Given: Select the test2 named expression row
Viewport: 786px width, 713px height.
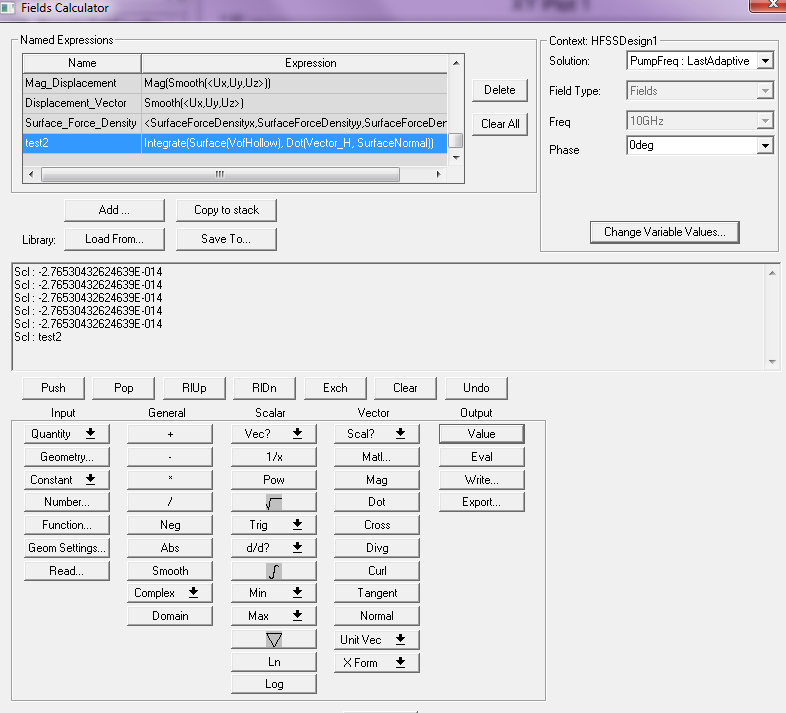Looking at the screenshot, I should [x=82, y=143].
